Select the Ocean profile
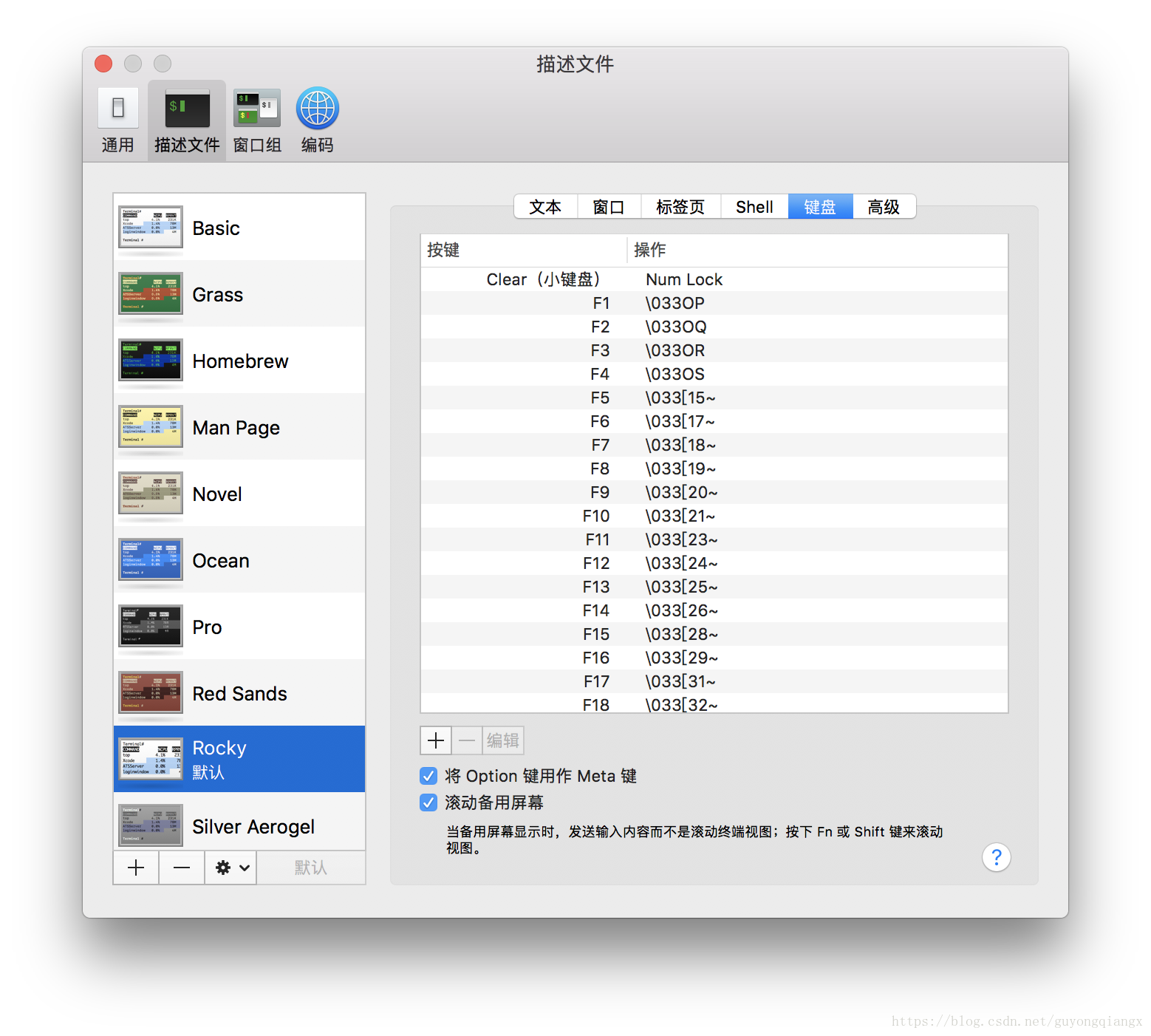Image resolution: width=1151 pixels, height=1036 pixels. pyautogui.click(x=239, y=560)
